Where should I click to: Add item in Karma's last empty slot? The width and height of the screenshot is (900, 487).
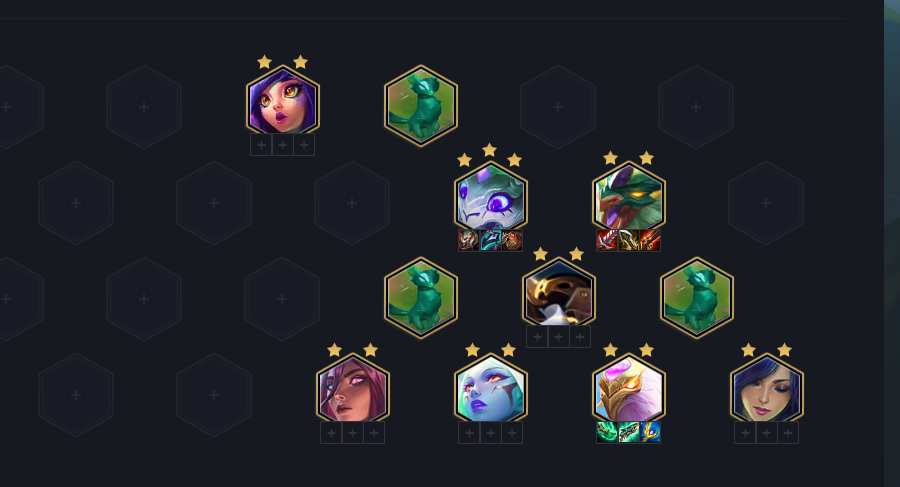[788, 433]
